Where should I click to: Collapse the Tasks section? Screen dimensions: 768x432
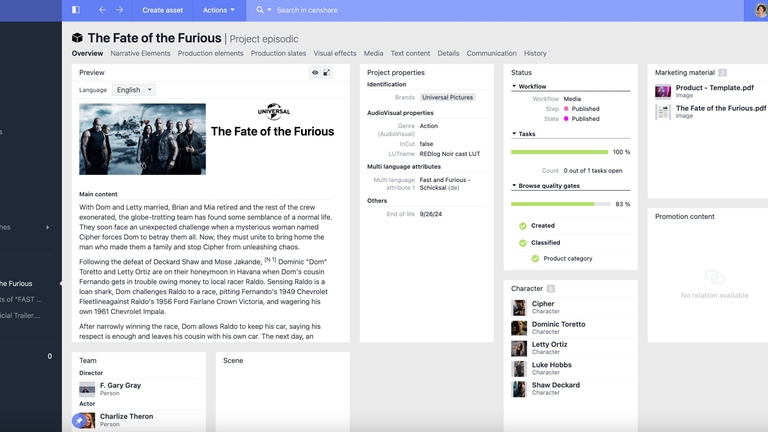tap(514, 133)
